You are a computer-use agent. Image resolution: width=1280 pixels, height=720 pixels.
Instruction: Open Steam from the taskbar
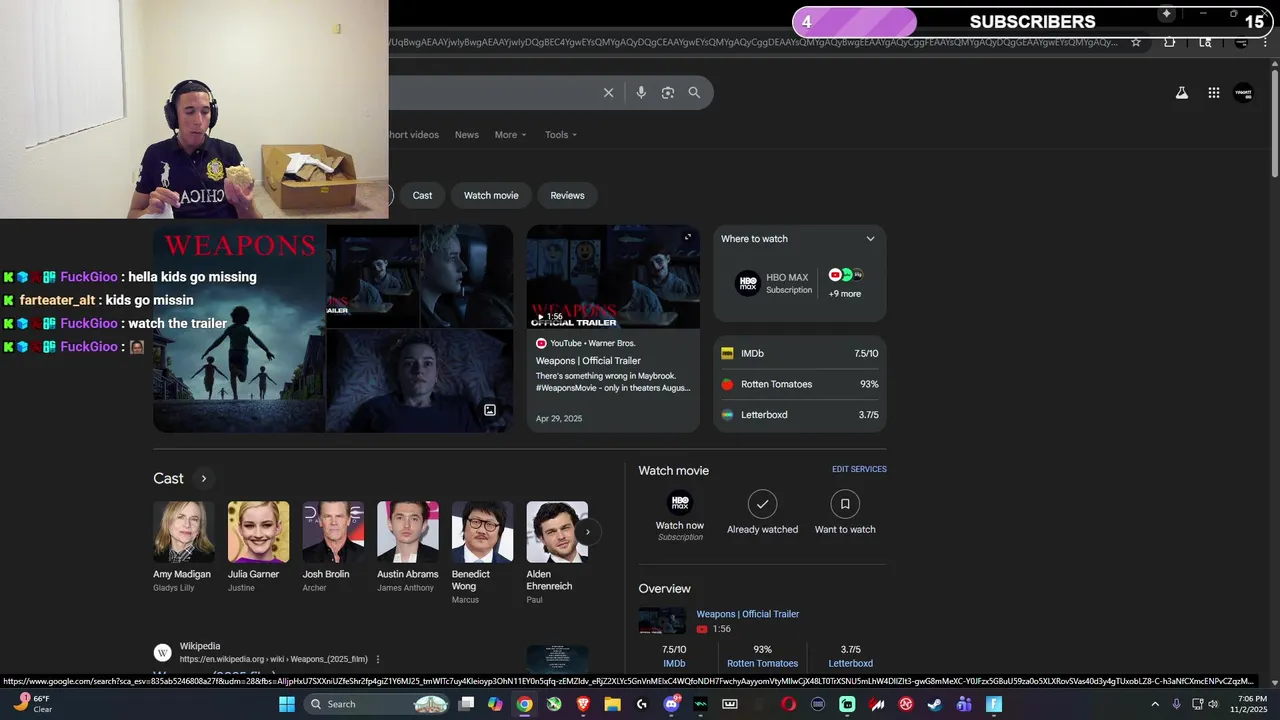(935, 704)
